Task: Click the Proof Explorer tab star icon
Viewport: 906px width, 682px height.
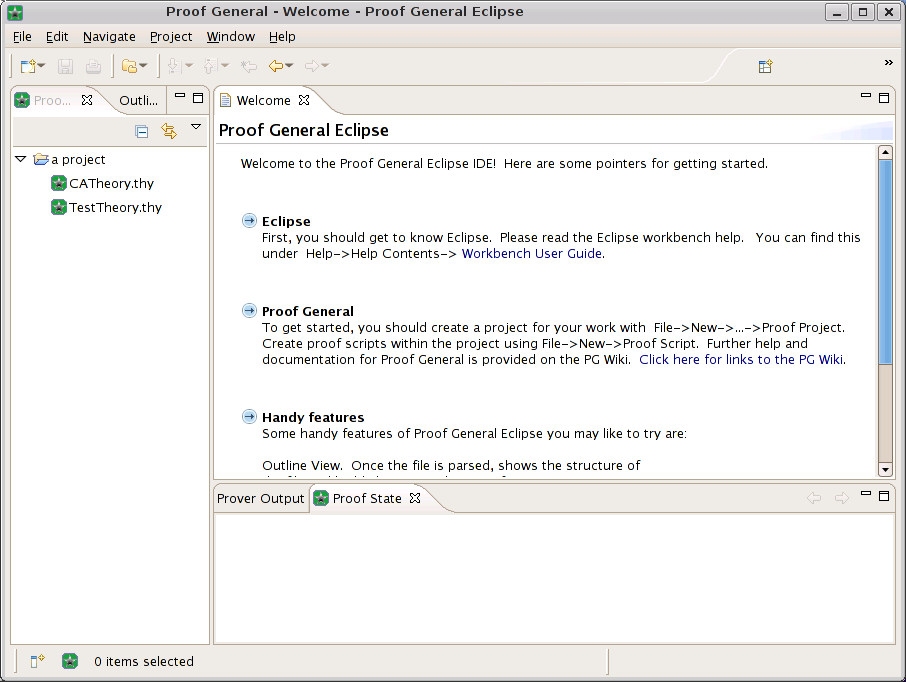Action: click(x=22, y=100)
